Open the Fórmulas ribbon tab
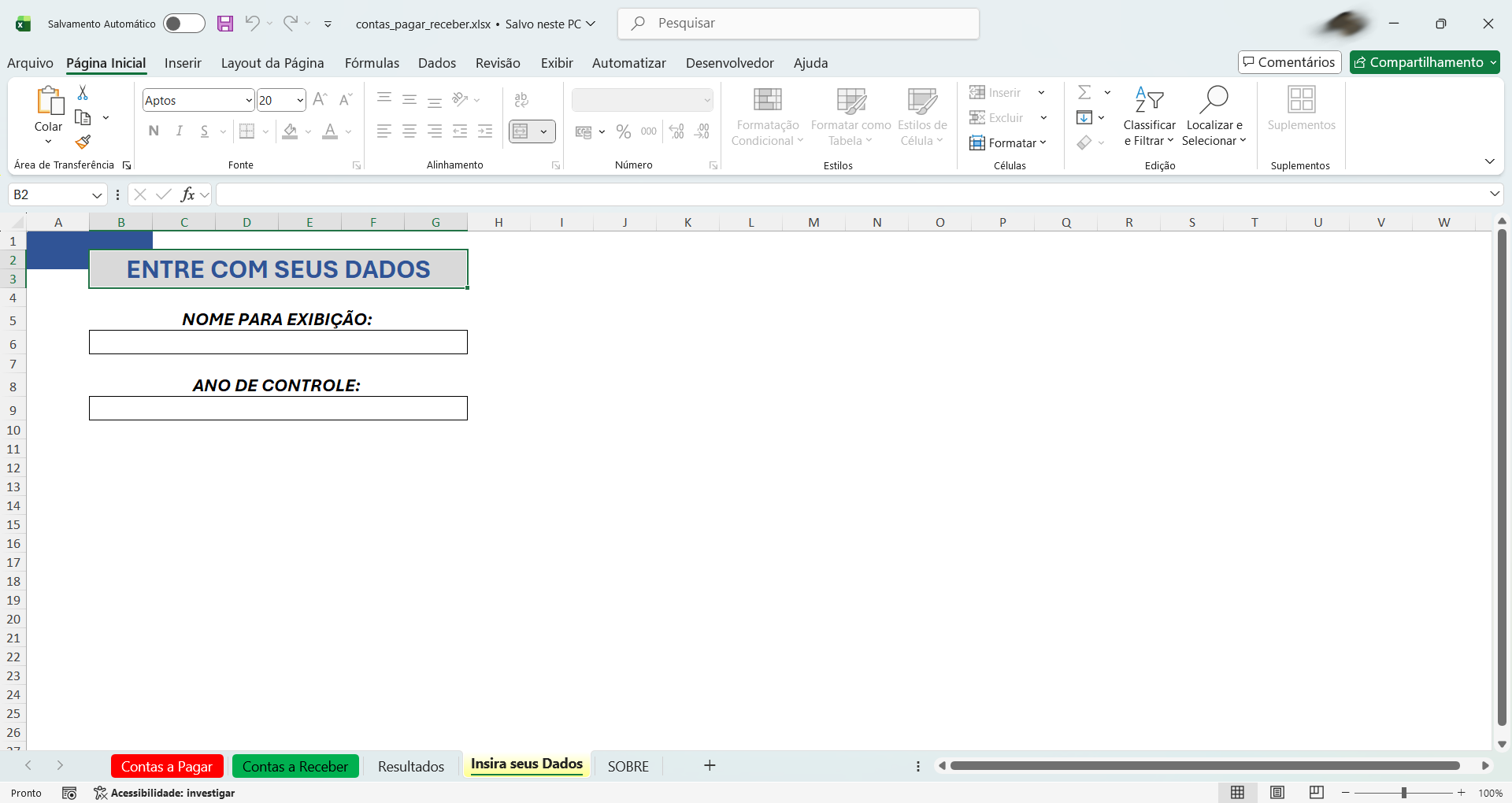The image size is (1512, 803). (372, 63)
